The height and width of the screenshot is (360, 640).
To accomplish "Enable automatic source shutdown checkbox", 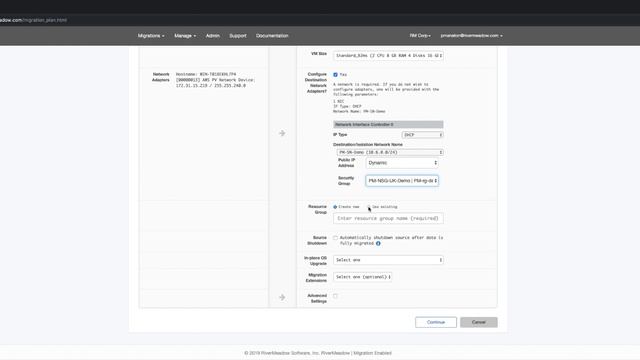I will [336, 238].
